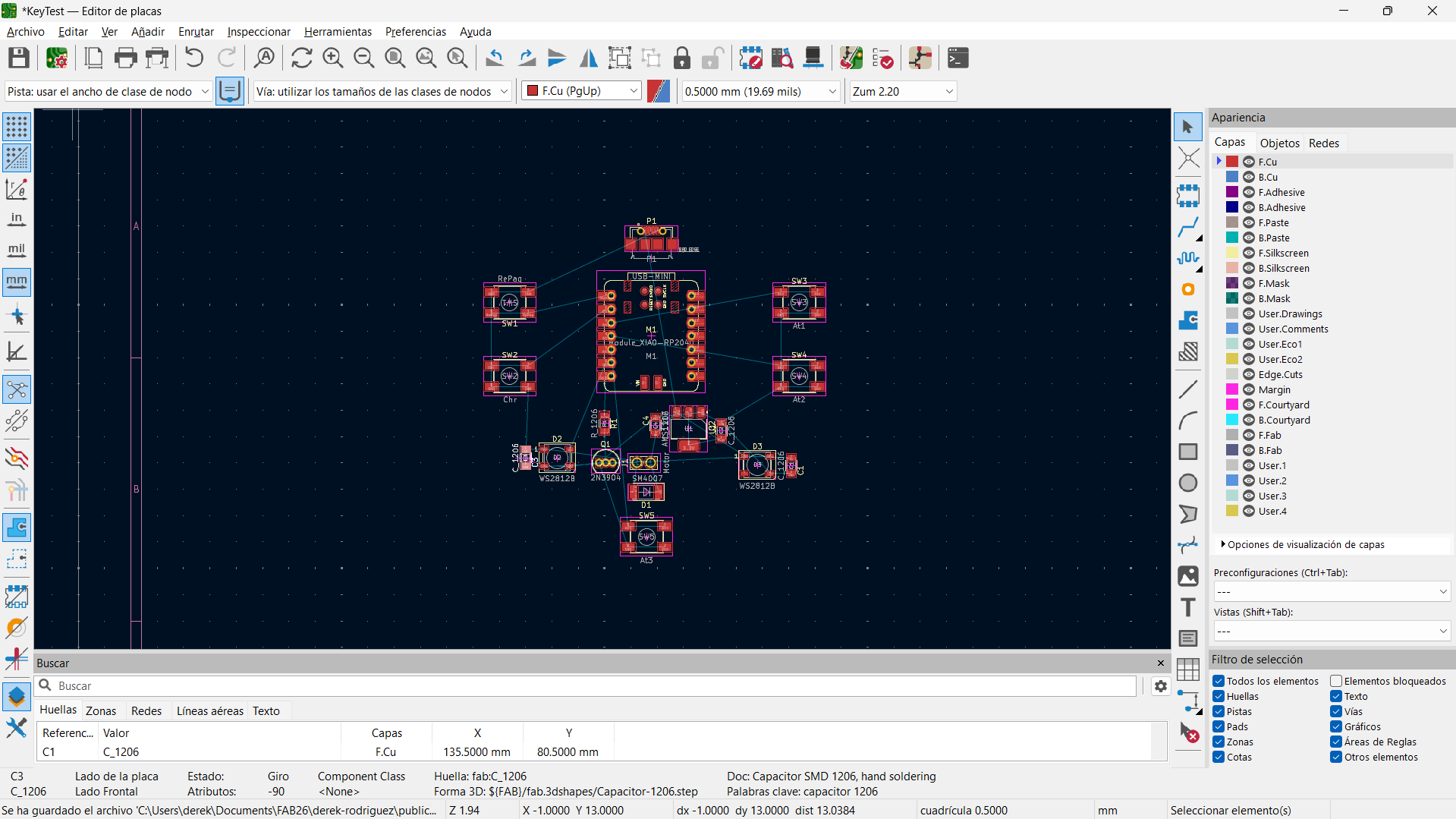Lock the selected items
This screenshot has width=1456, height=819.
tap(682, 58)
